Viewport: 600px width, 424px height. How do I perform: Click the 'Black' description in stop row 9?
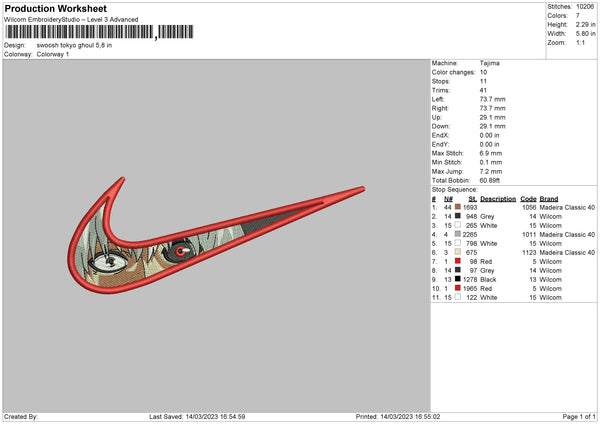pos(488,280)
